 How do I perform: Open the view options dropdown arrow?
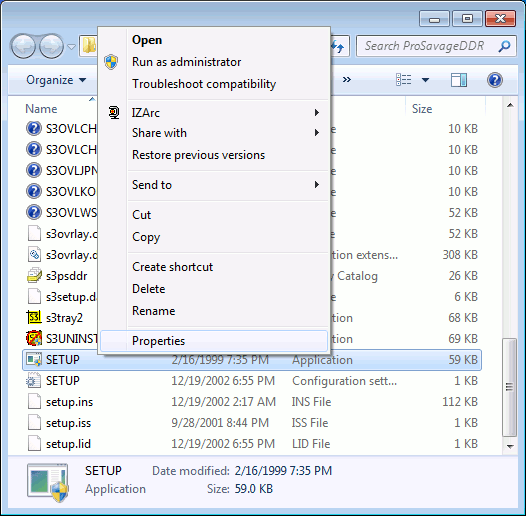tap(425, 80)
